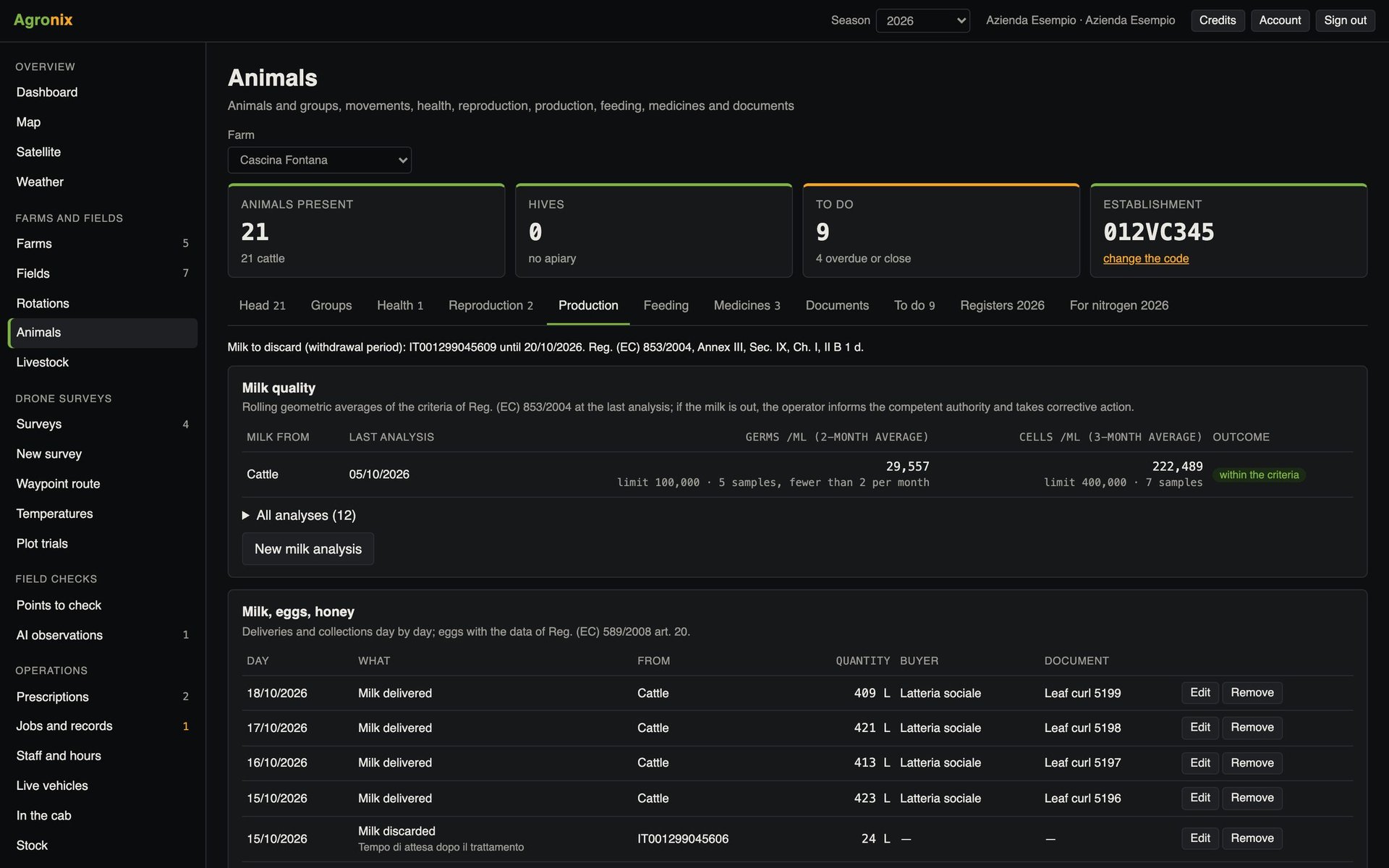Open the Season 2026 dropdown
The height and width of the screenshot is (868, 1389).
pos(922,20)
